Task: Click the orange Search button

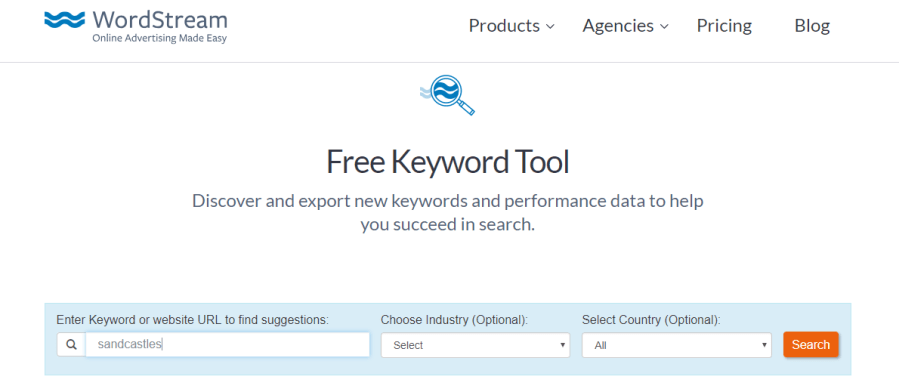Action: tap(811, 344)
